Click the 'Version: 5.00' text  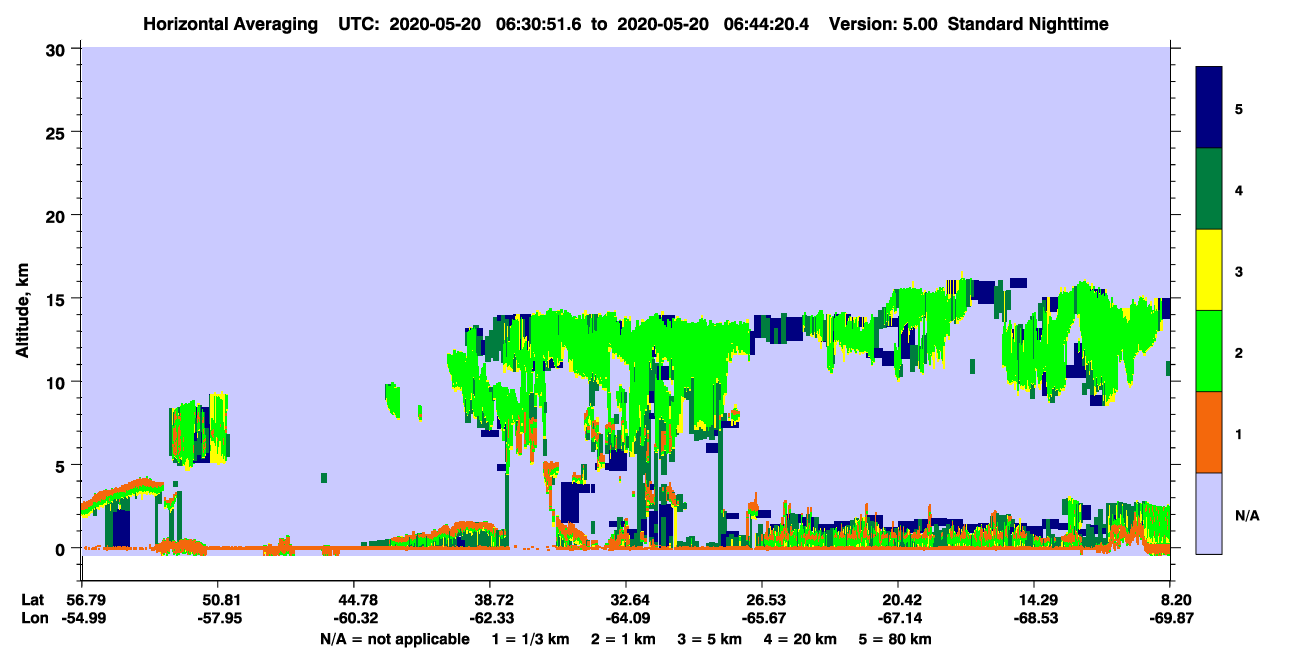pos(882,24)
